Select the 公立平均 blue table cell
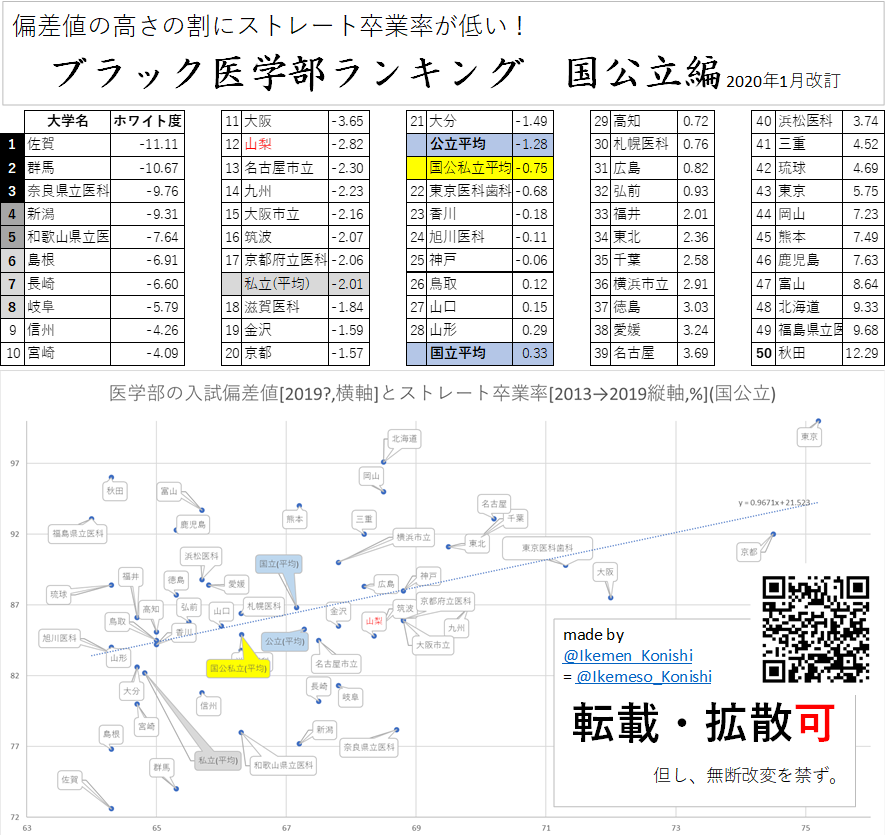 (x=470, y=145)
